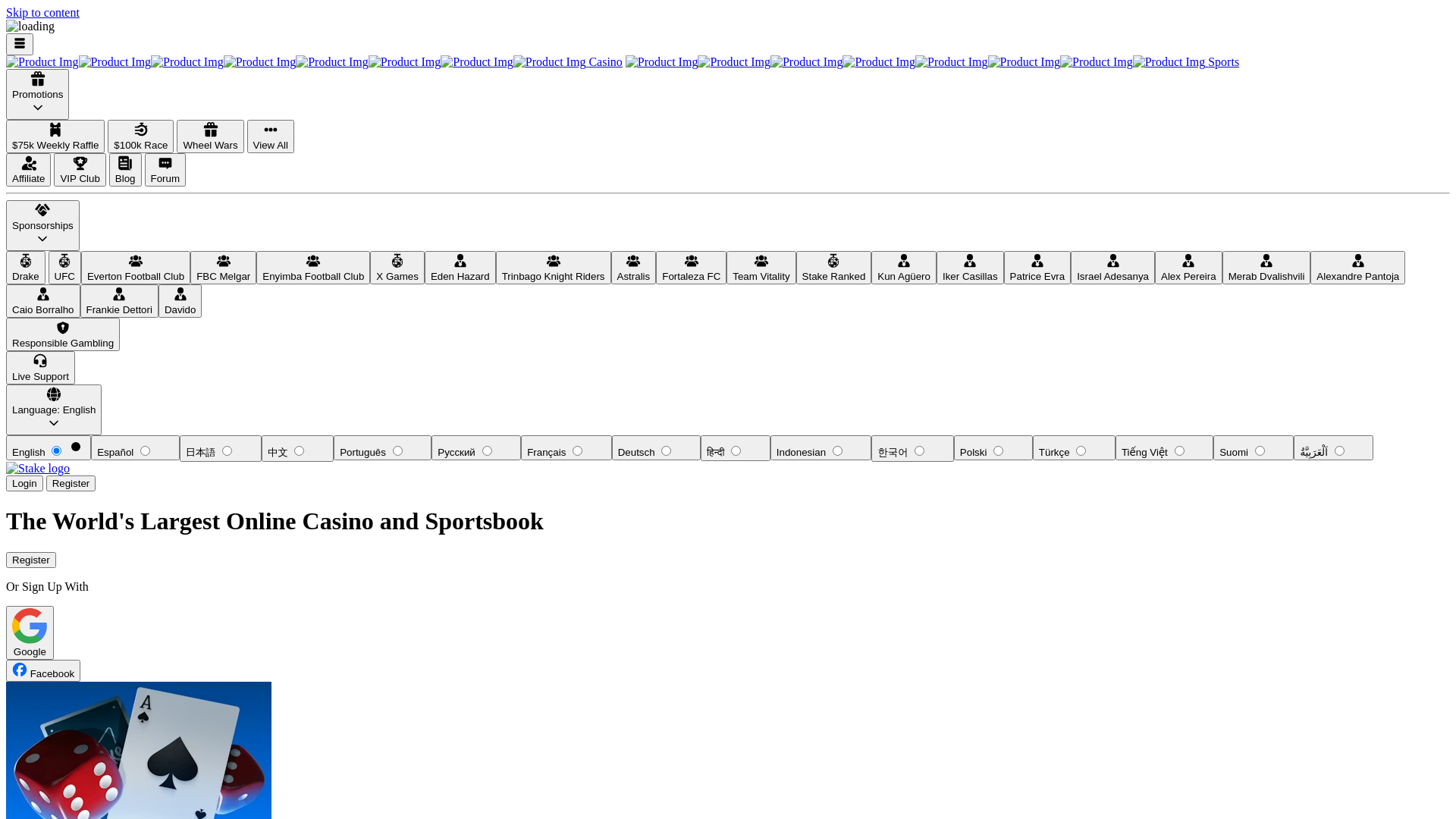Select the Patrice Evra sponsorship
This screenshot has width=1456, height=819.
pyautogui.click(x=1037, y=268)
